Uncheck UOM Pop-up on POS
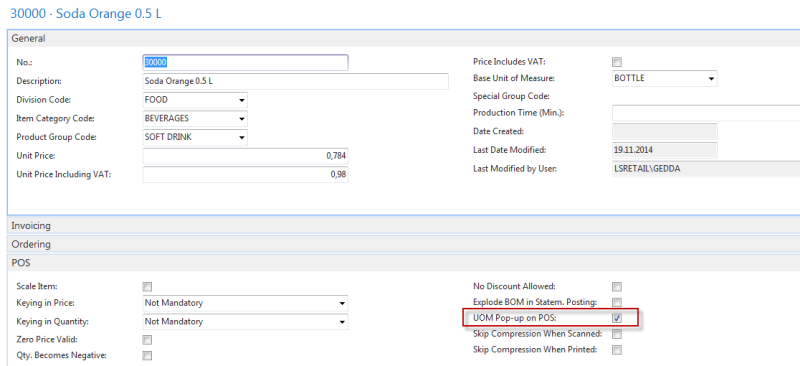The height and width of the screenshot is (366, 800). [617, 319]
